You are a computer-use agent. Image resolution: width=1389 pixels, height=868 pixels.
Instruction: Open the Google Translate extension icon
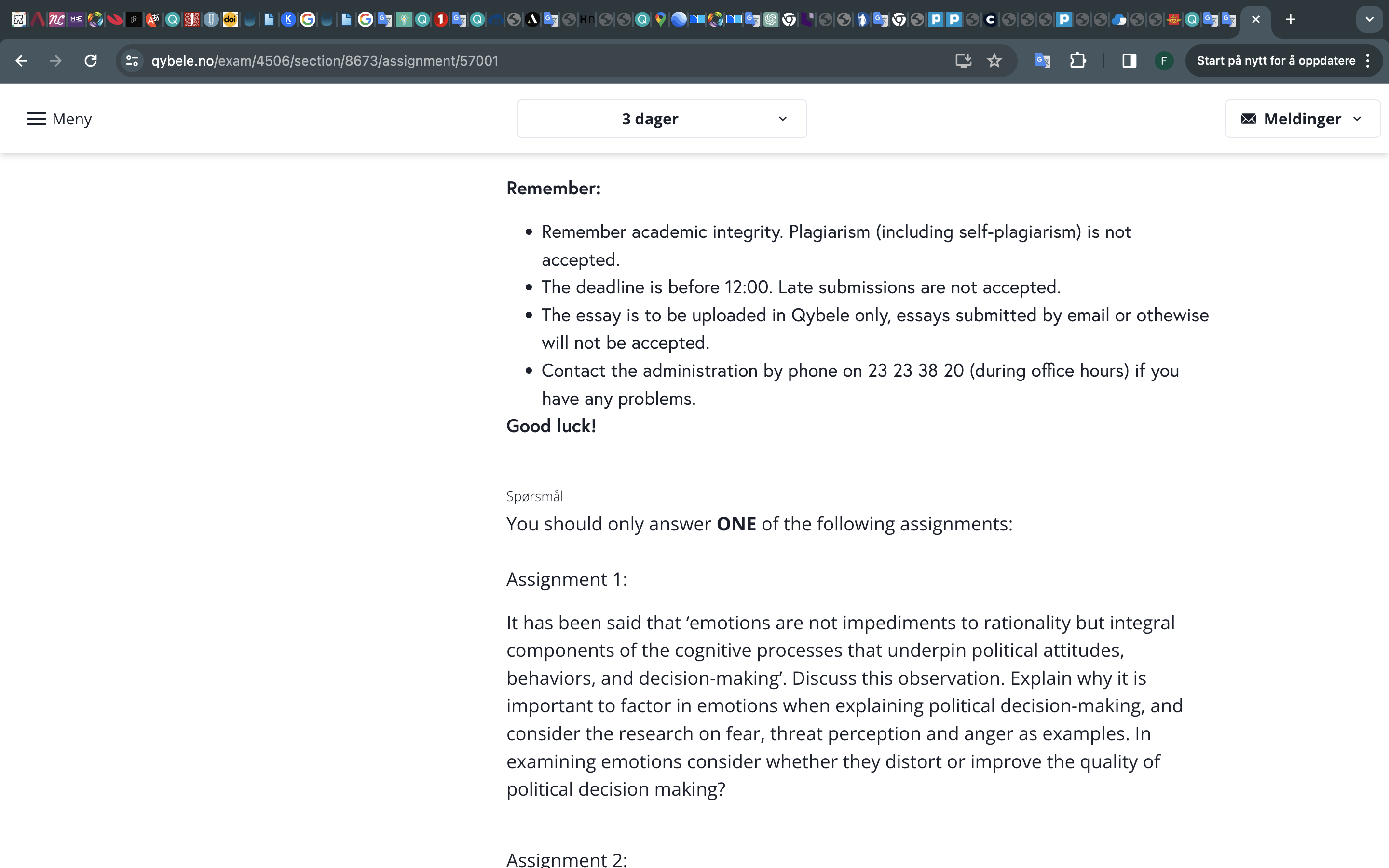(1042, 61)
